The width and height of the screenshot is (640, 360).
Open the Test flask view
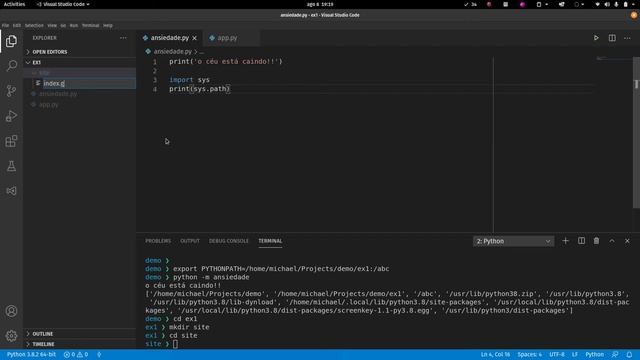pos(11,166)
